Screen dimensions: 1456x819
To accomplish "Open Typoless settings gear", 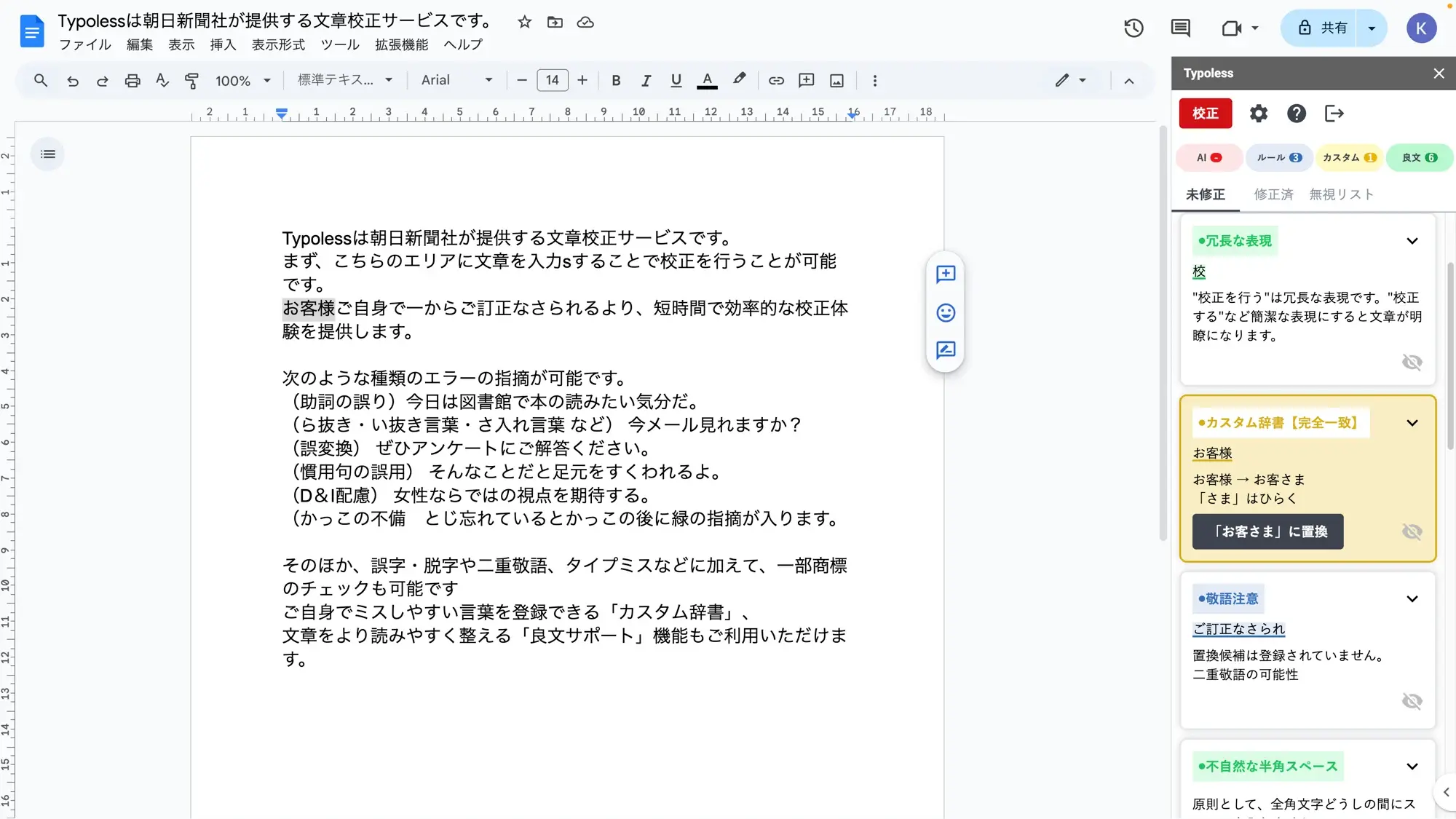I will pos(1259,114).
